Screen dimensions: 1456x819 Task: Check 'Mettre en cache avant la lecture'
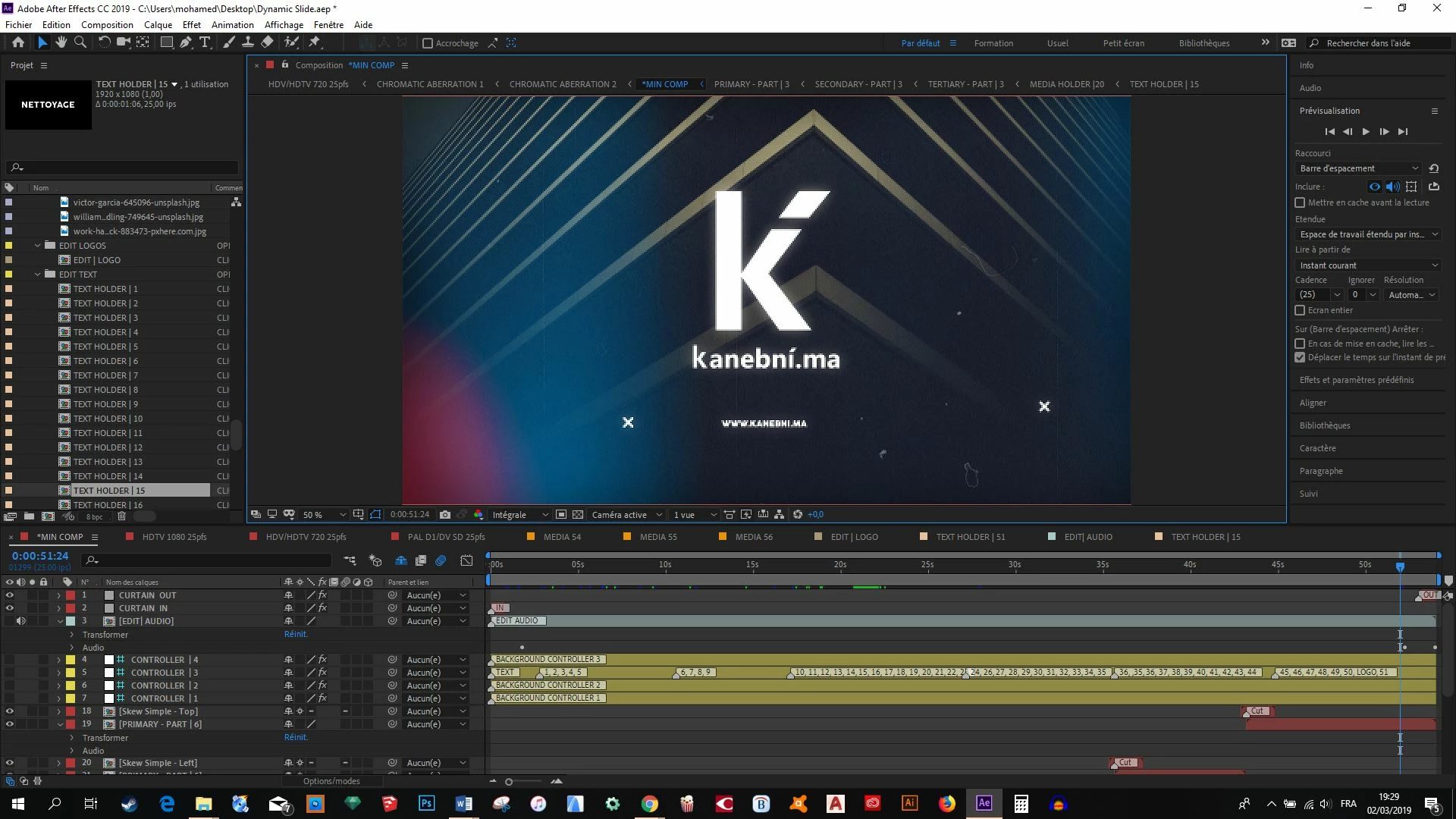pos(1300,202)
